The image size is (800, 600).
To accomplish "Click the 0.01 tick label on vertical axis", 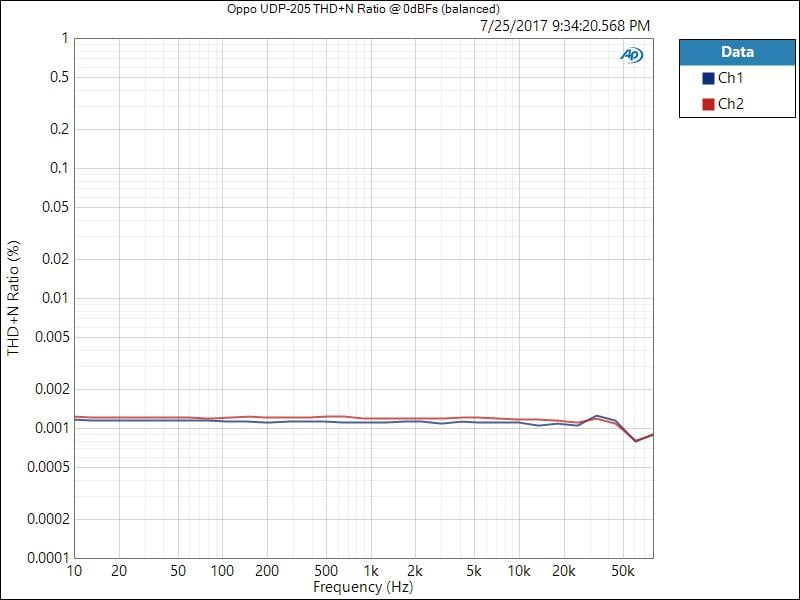I will click(x=54, y=298).
